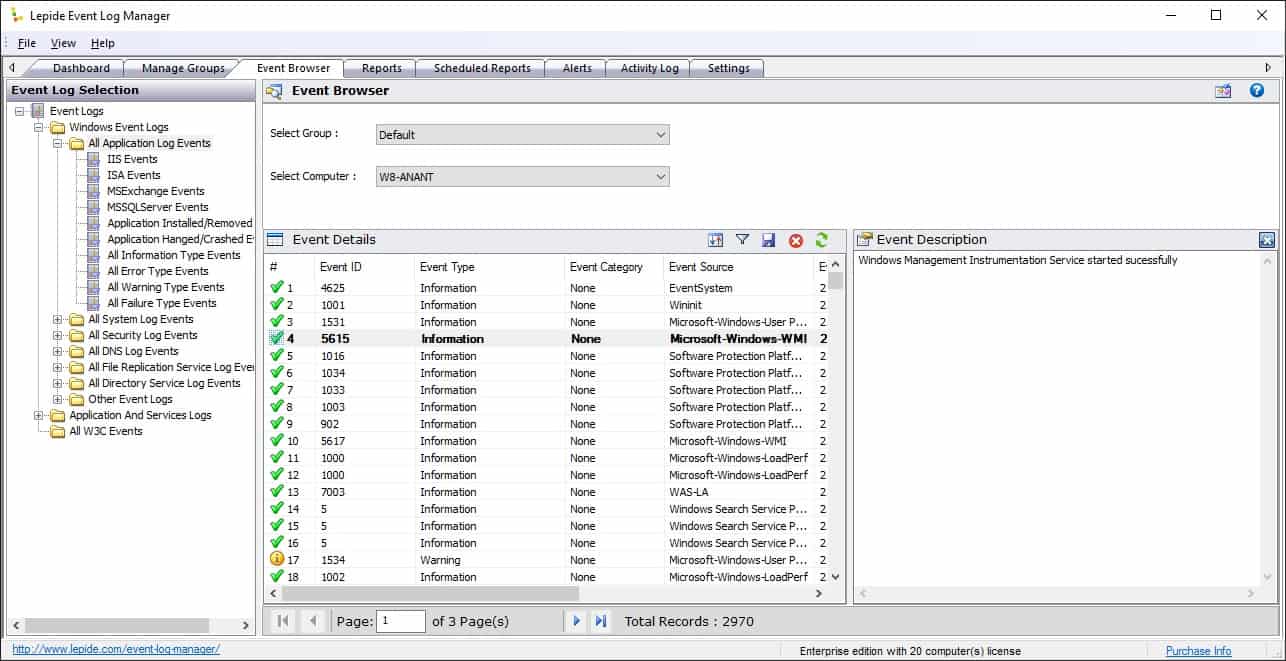Switch to the Alerts tab
This screenshot has height=661, width=1286.
point(577,68)
